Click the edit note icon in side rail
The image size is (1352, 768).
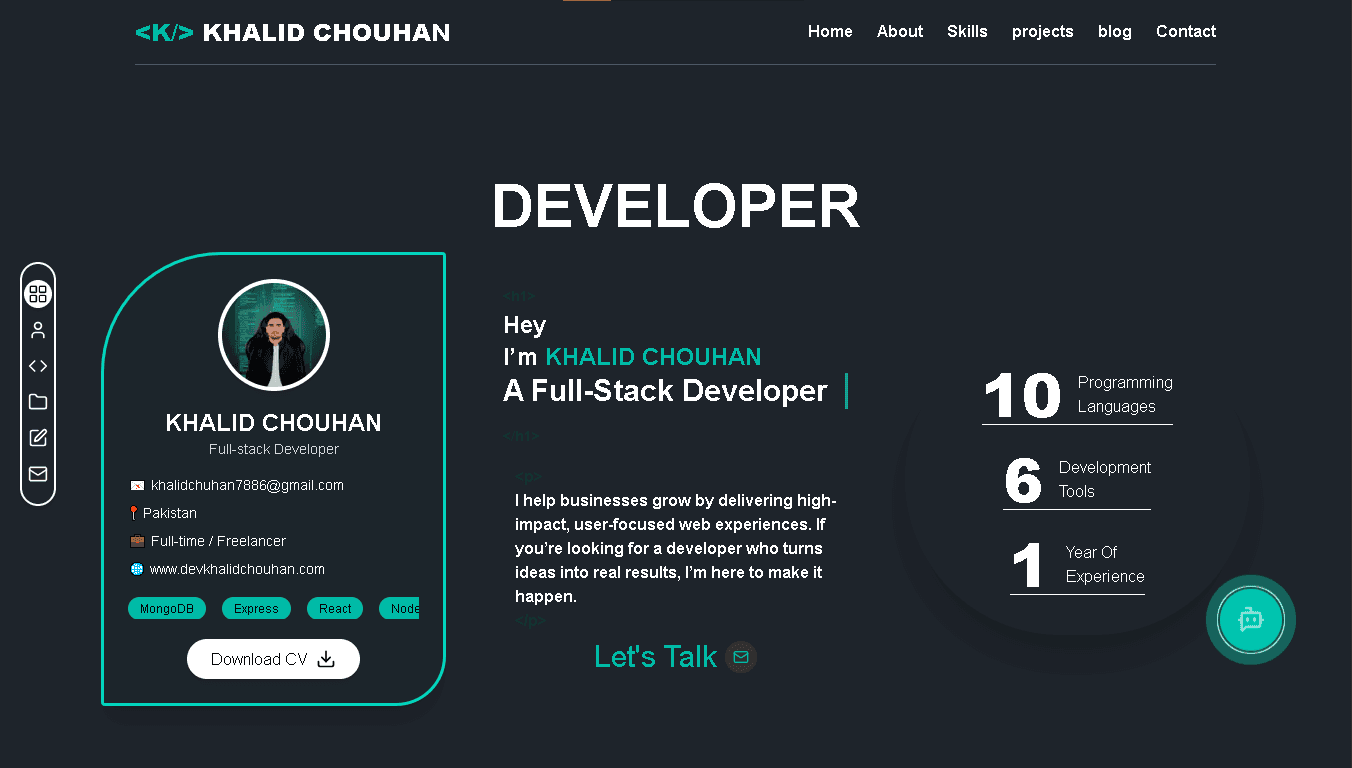[38, 438]
